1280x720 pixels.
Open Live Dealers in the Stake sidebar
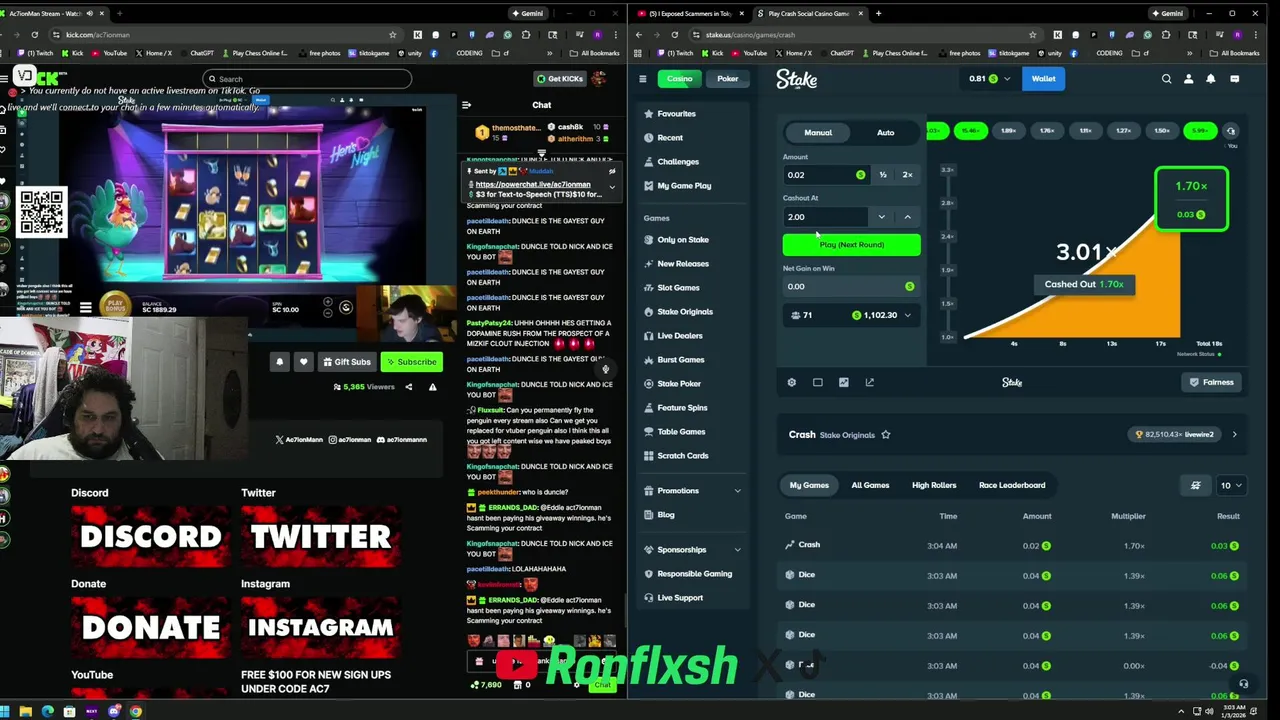click(680, 336)
